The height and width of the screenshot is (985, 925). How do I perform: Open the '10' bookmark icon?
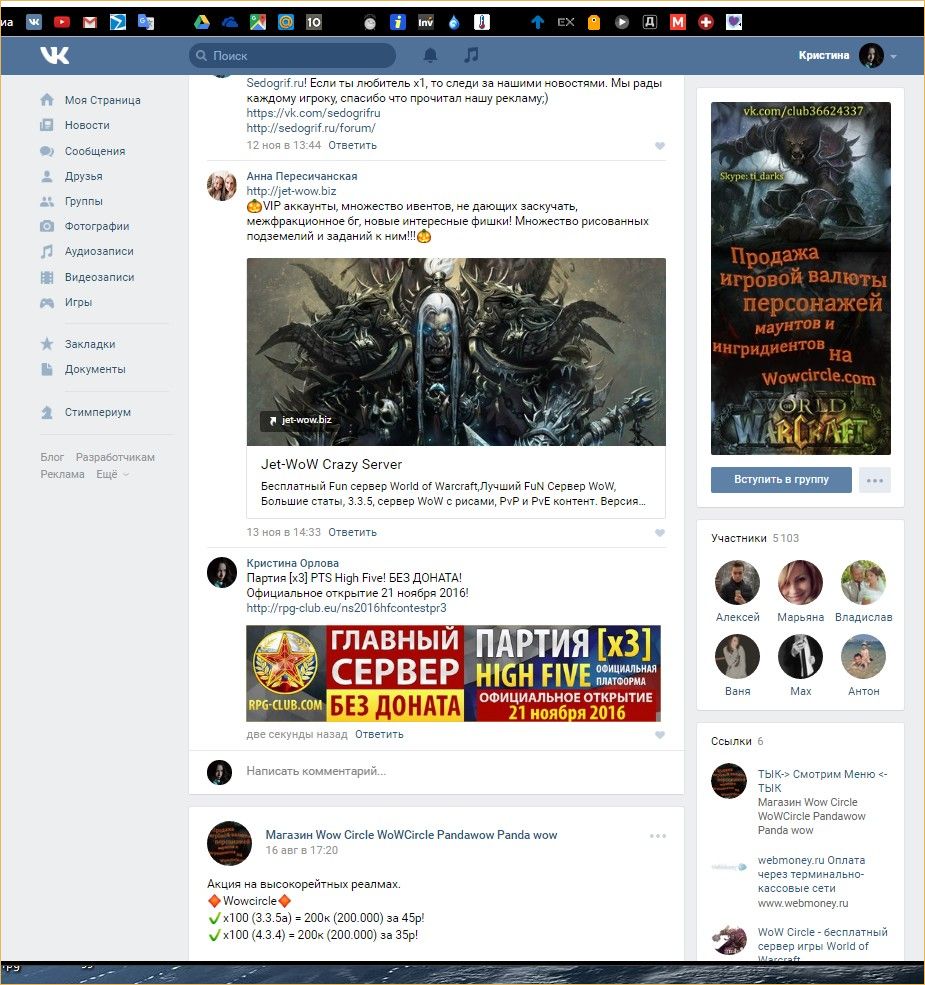tap(314, 22)
